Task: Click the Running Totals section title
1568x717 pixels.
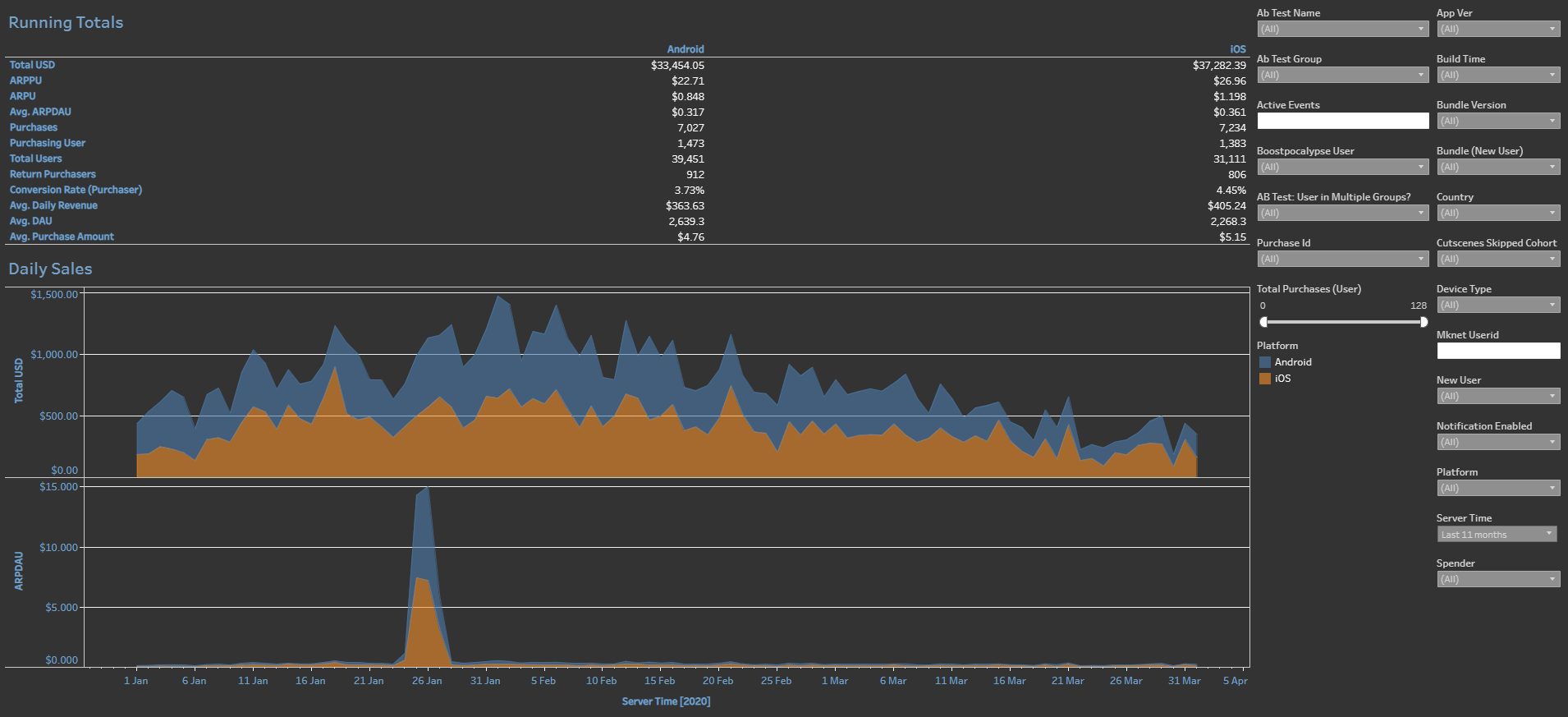Action: click(66, 22)
